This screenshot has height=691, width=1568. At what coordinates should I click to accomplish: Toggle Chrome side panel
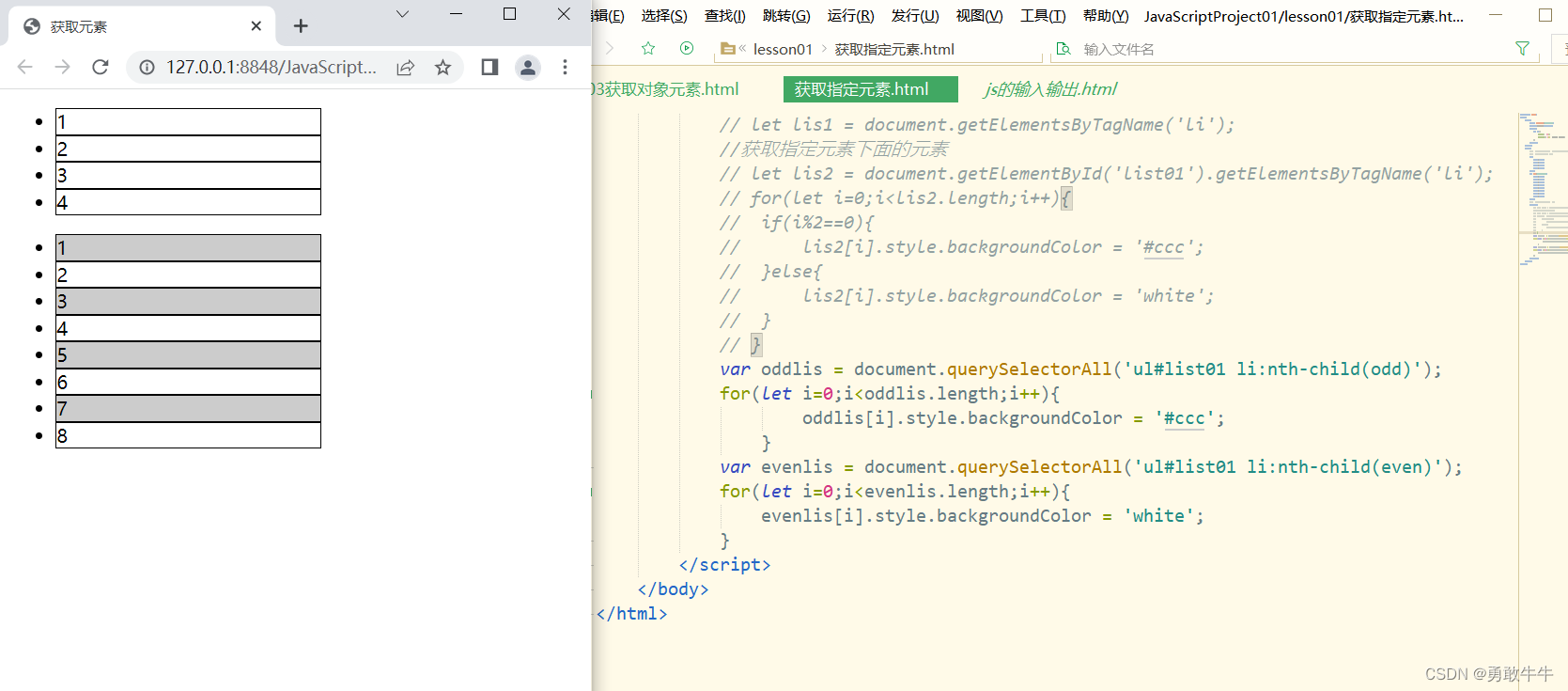pos(489,67)
